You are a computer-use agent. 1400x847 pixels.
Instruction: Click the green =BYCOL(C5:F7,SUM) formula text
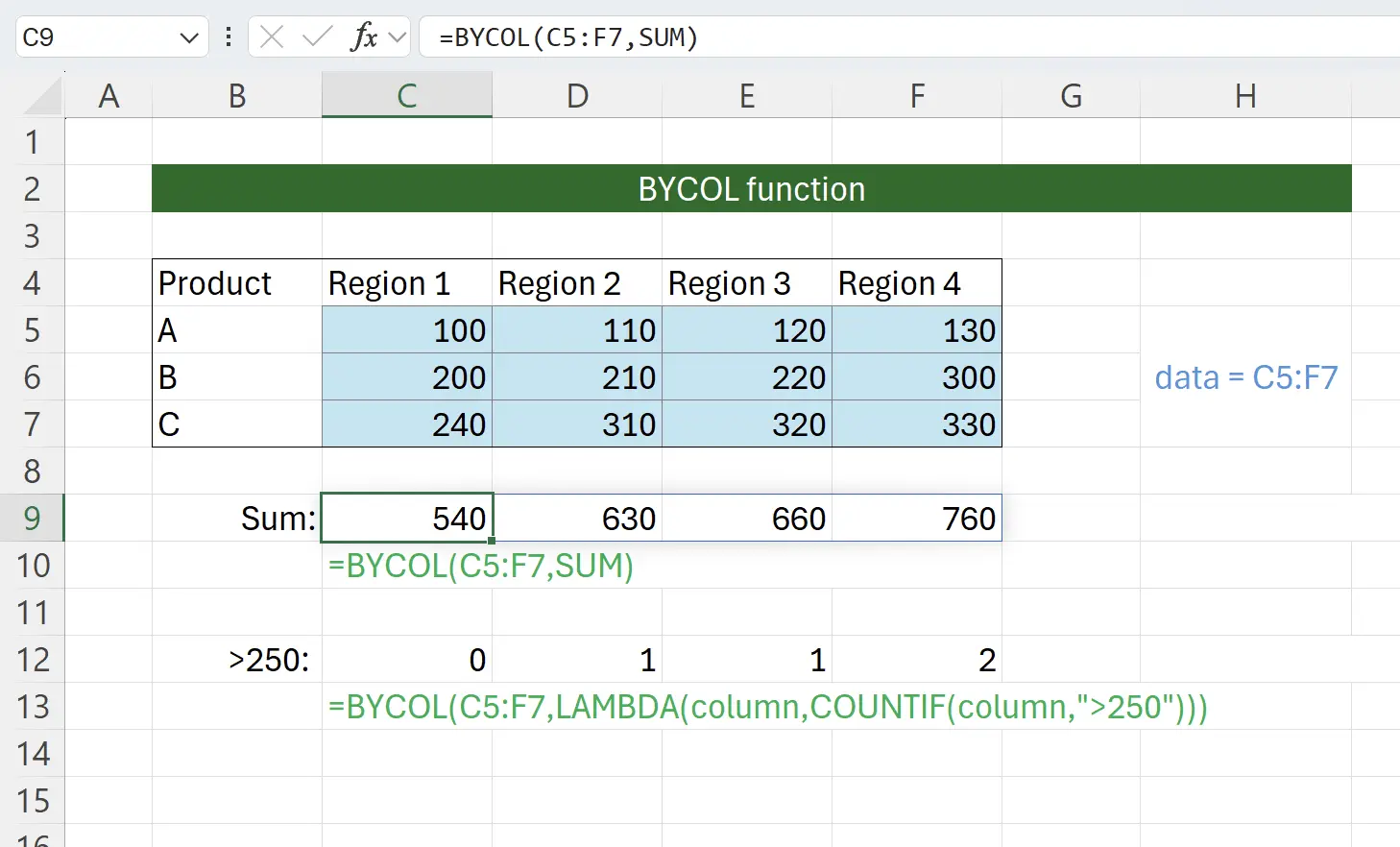pos(479,567)
